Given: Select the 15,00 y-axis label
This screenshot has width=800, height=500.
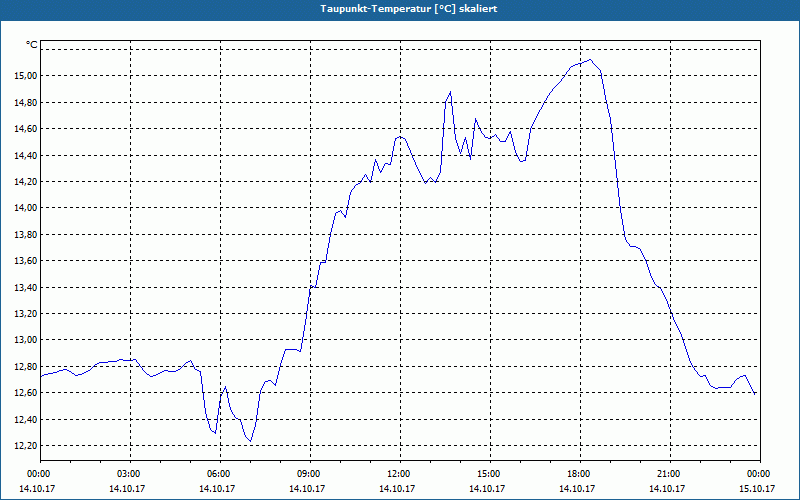Looking at the screenshot, I should pyautogui.click(x=26, y=76).
